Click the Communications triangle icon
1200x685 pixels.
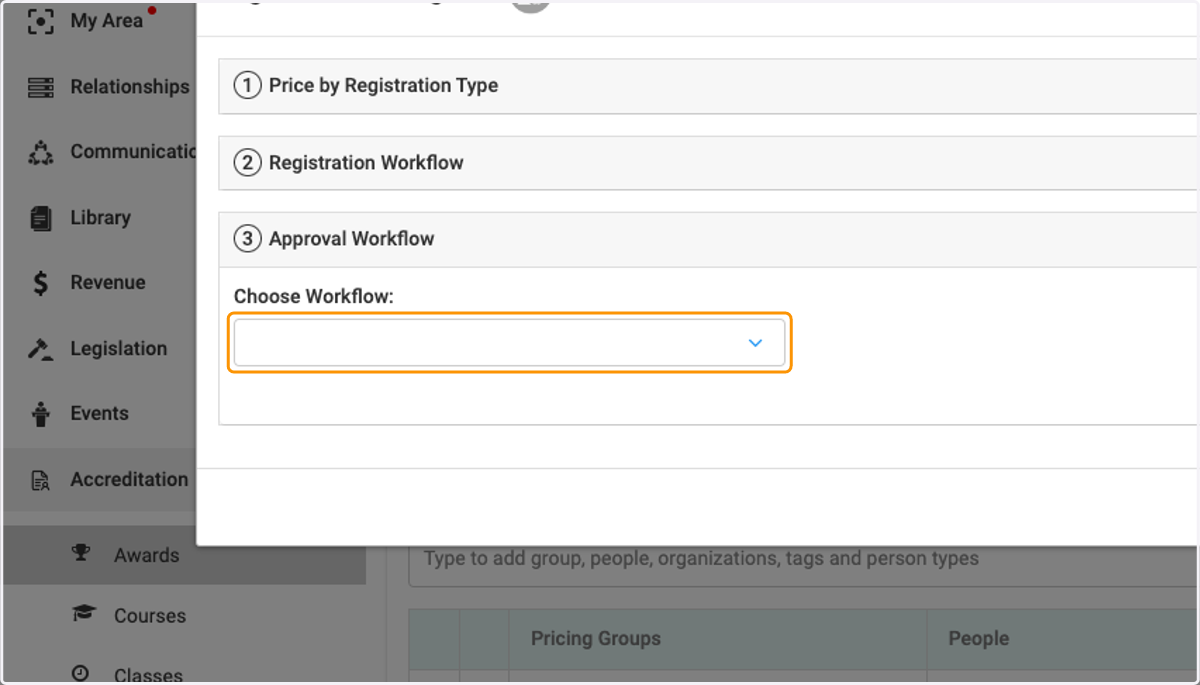(x=40, y=153)
